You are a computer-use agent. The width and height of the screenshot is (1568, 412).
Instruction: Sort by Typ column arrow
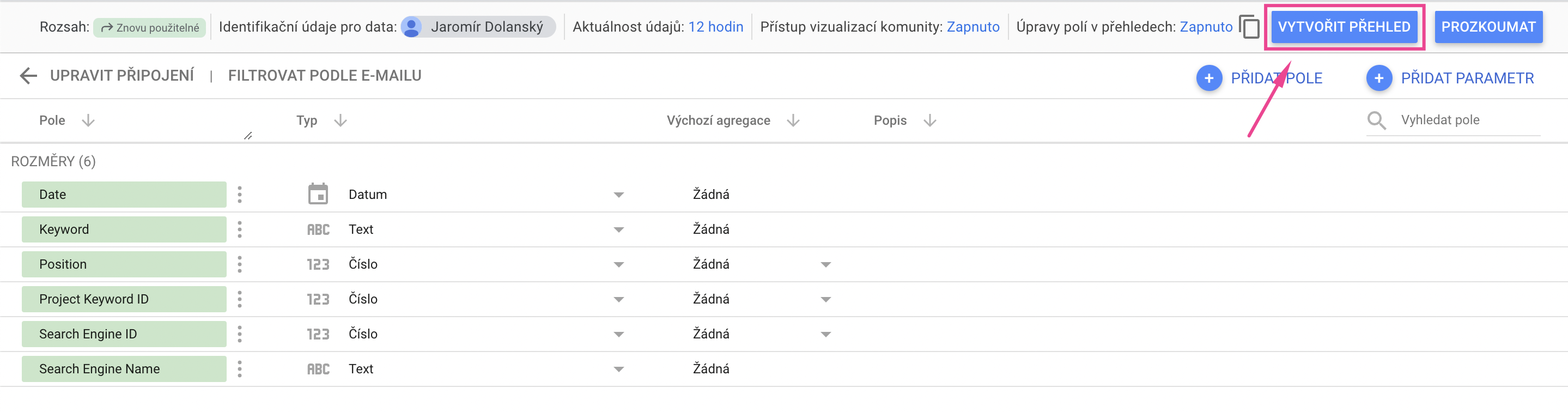click(x=341, y=120)
